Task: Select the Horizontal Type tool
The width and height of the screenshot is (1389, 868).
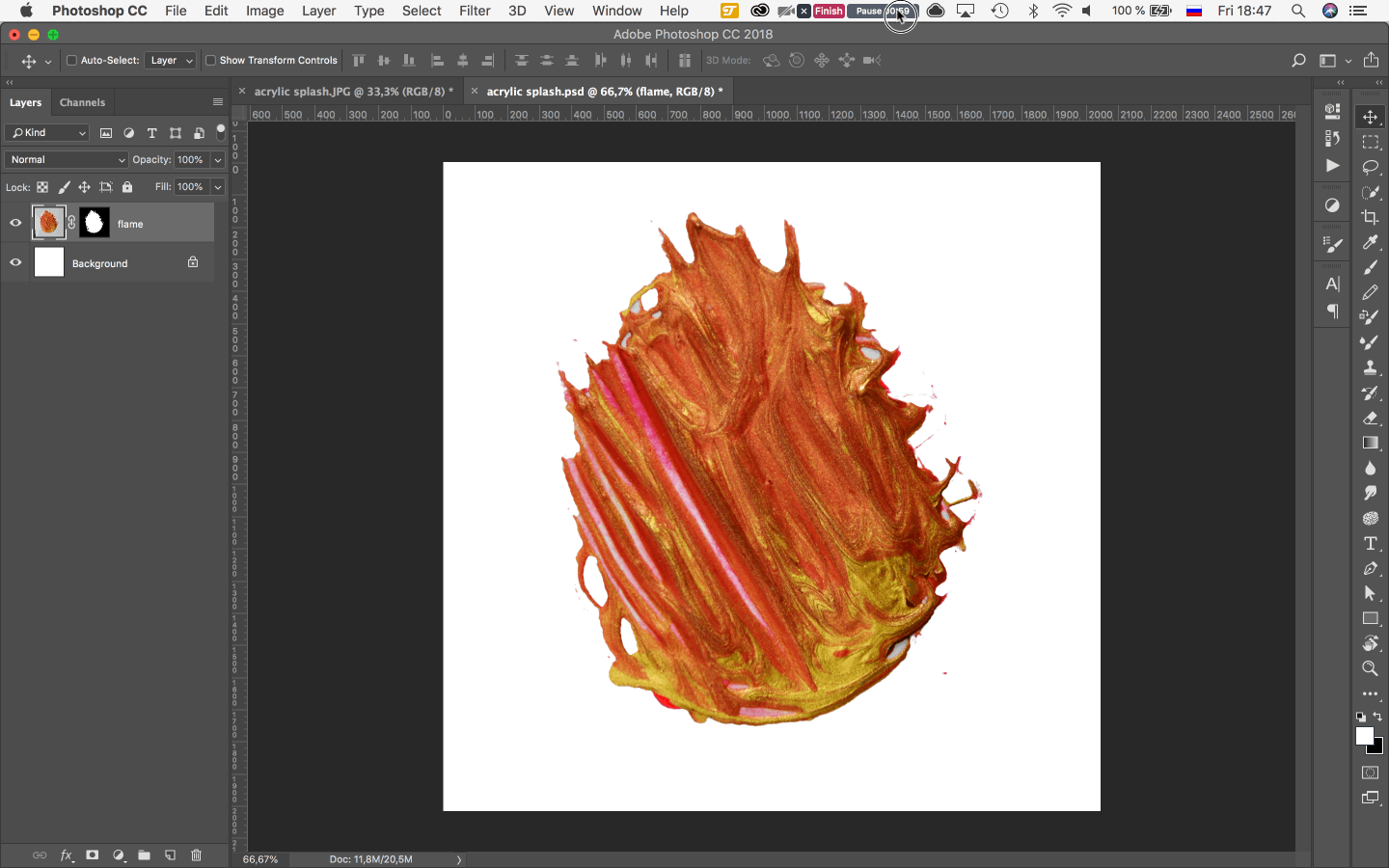Action: [1370, 543]
